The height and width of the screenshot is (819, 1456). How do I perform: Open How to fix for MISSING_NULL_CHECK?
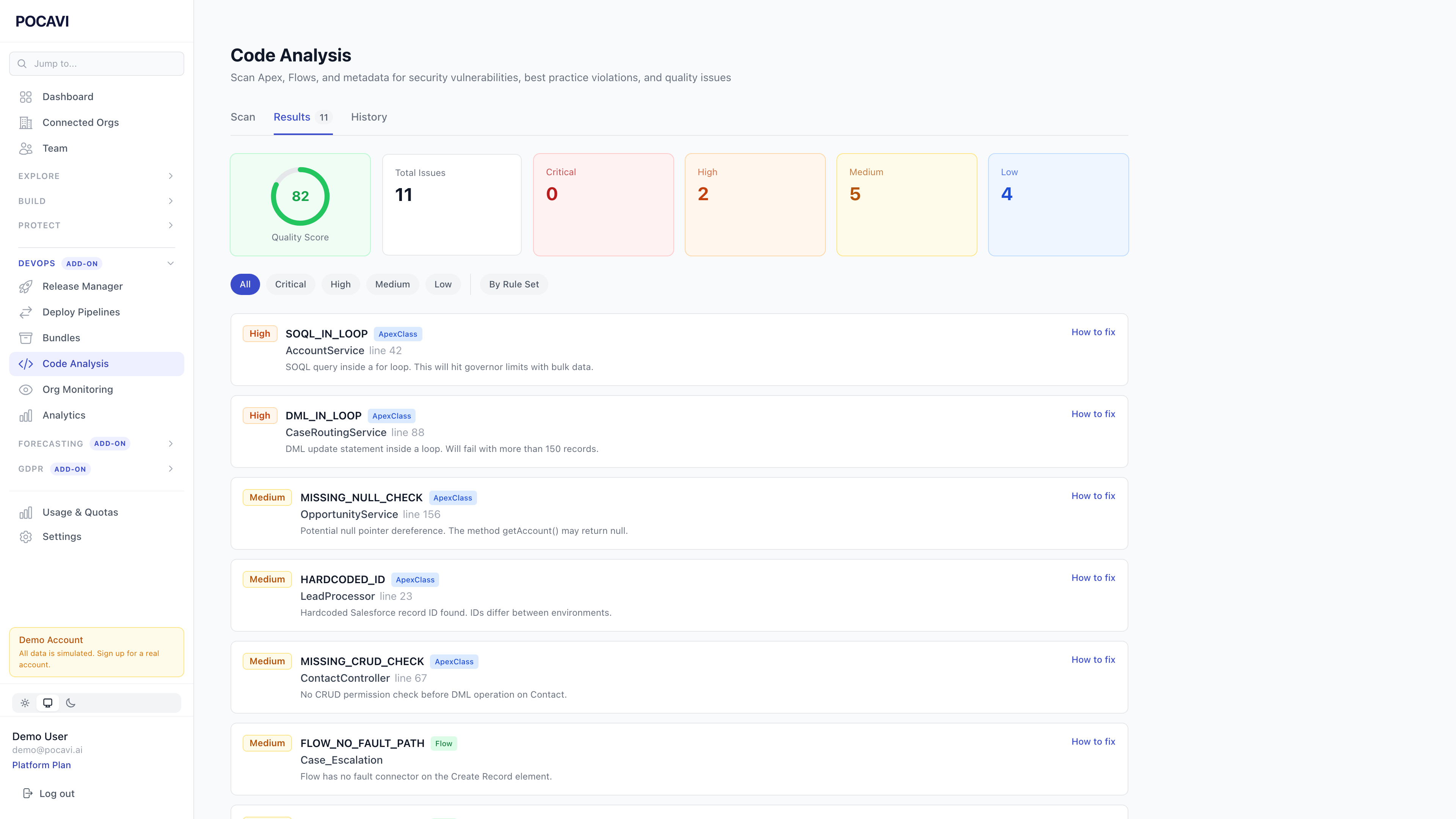(x=1093, y=496)
